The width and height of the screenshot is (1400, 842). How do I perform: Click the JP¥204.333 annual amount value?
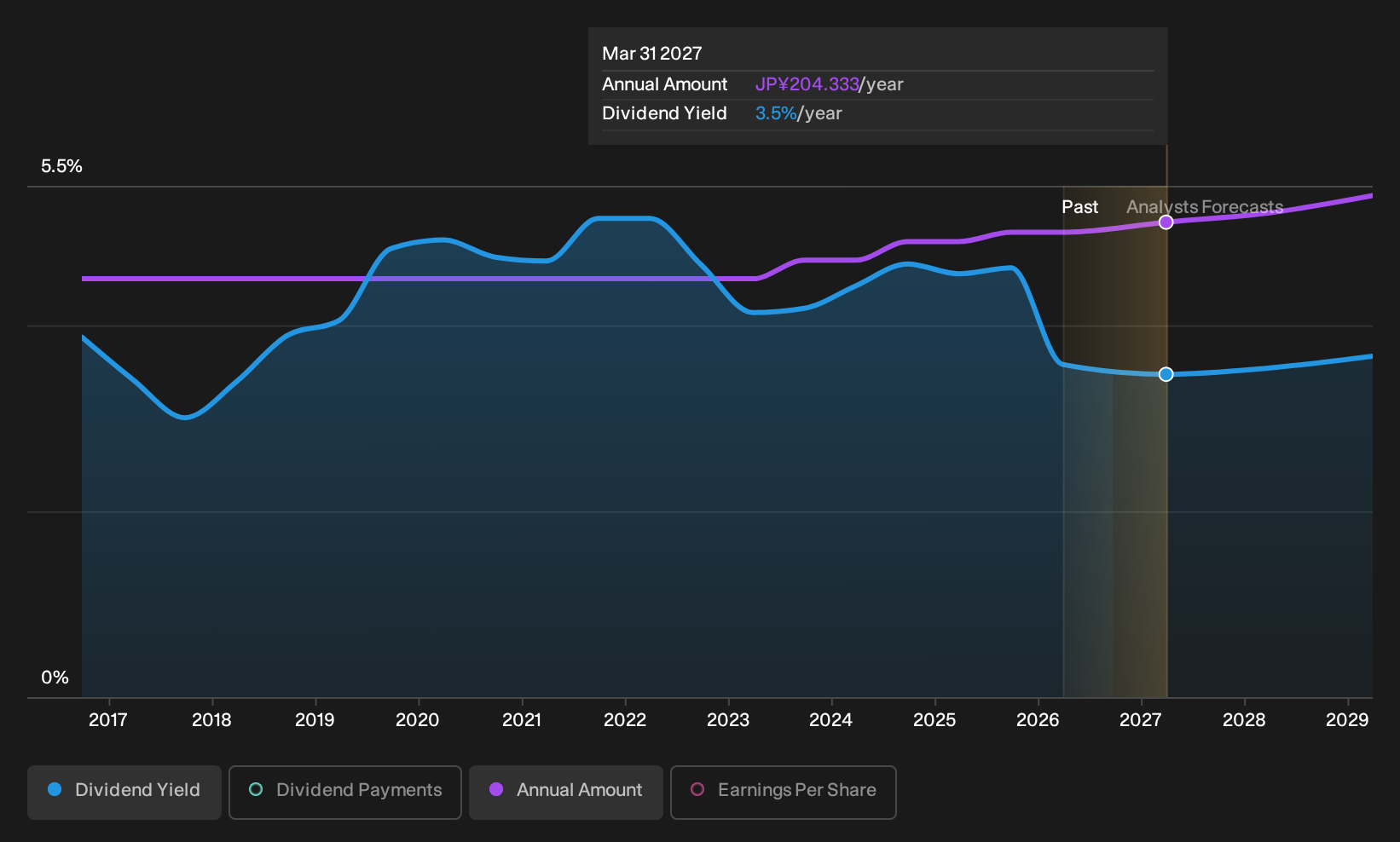pos(807,84)
